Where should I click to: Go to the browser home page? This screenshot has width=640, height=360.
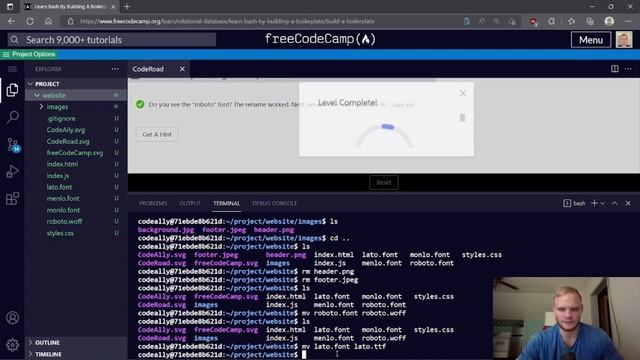(x=48, y=21)
